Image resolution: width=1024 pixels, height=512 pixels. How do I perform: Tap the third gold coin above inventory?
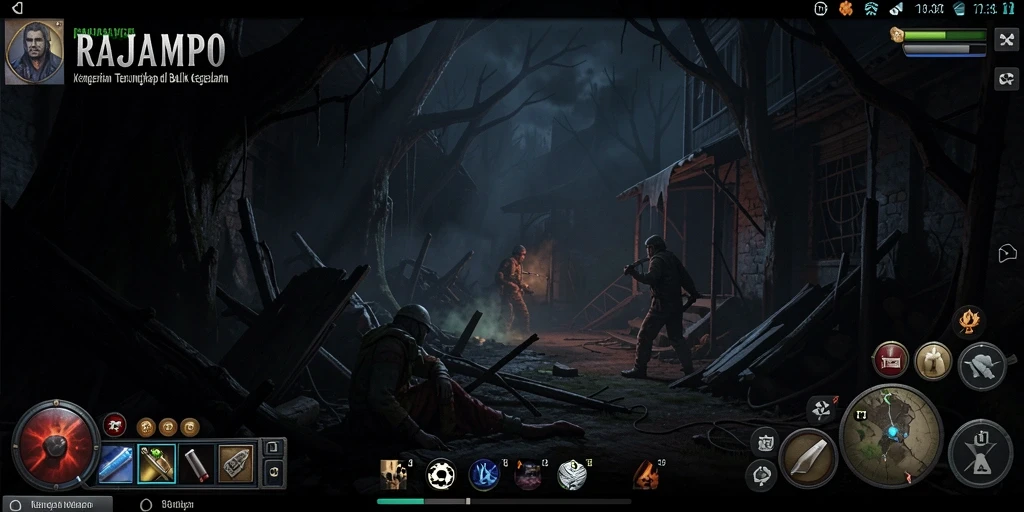click(190, 427)
